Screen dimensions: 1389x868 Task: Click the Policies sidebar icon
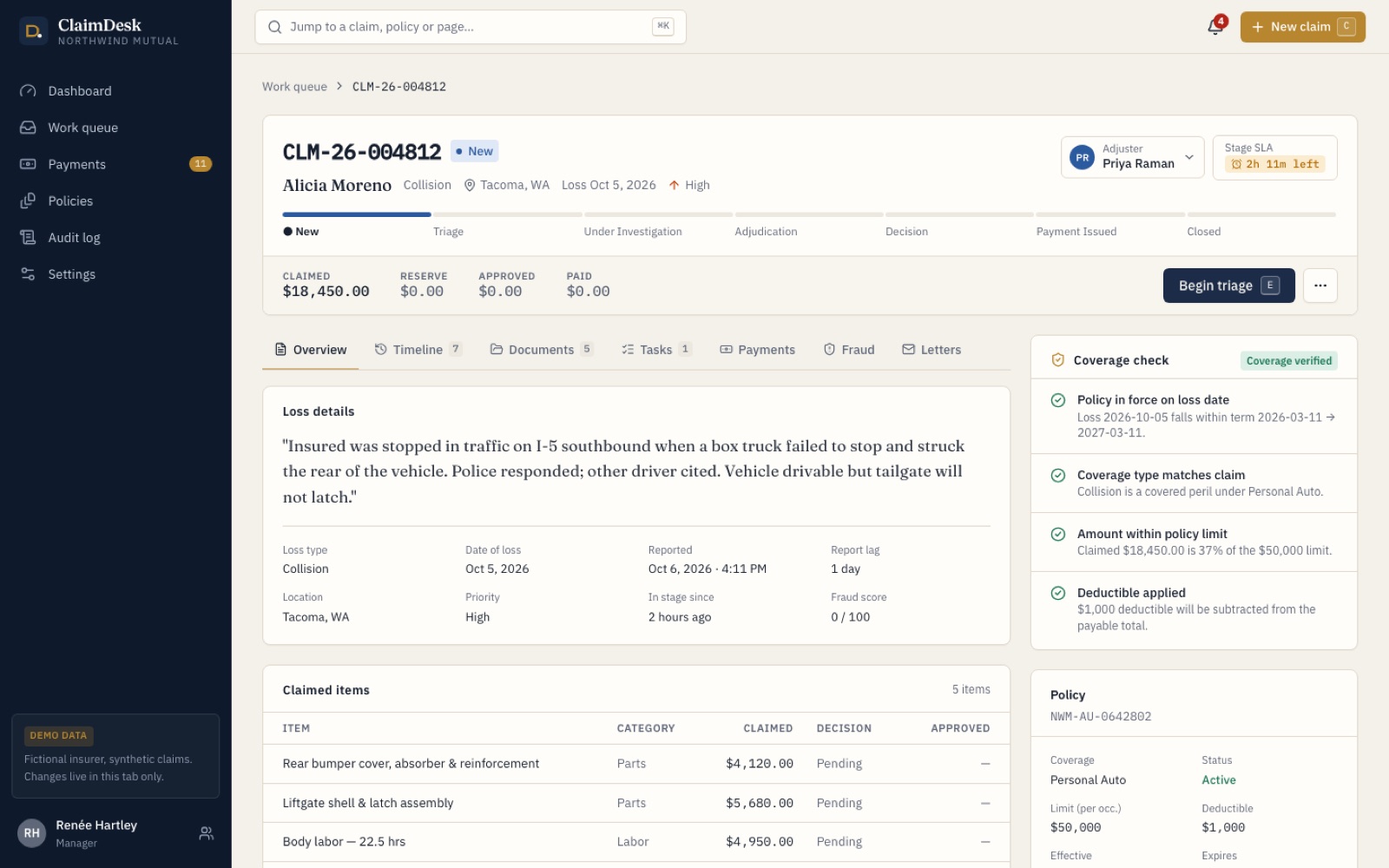click(28, 201)
